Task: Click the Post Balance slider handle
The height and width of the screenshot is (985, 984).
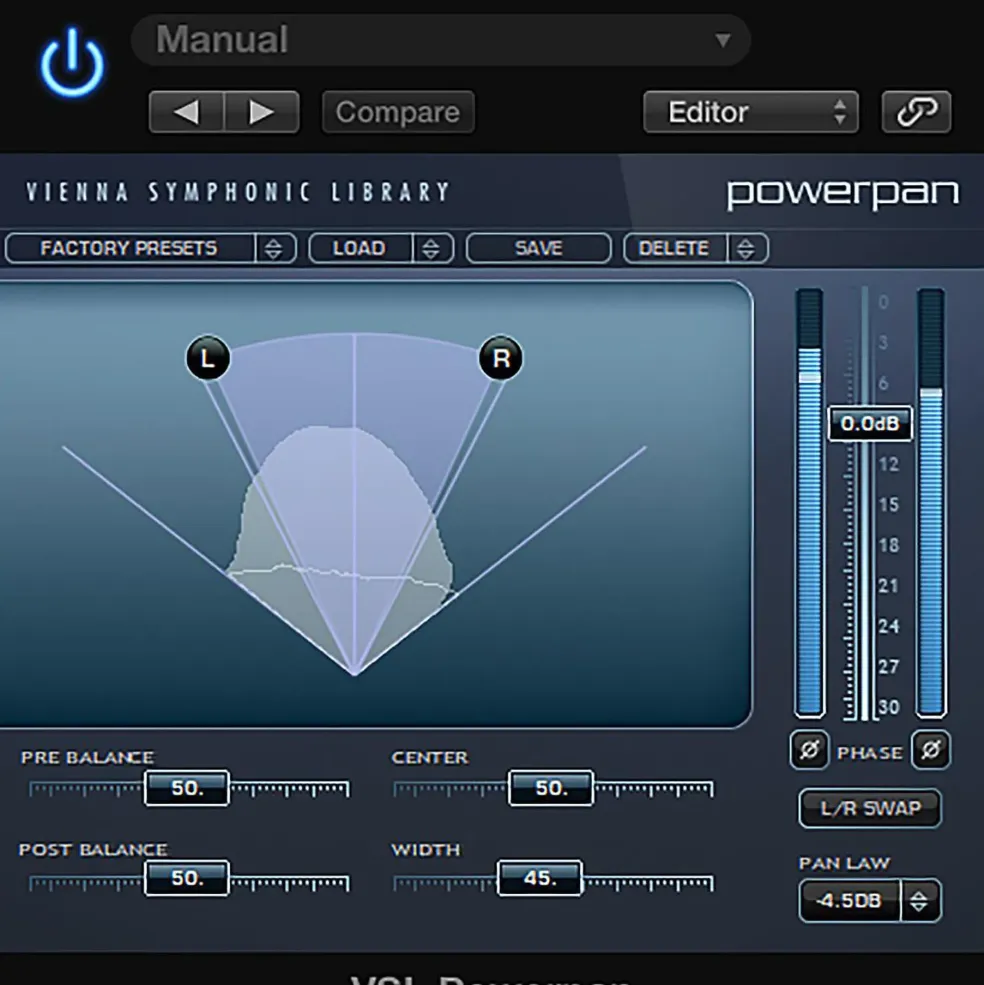Action: (x=187, y=878)
